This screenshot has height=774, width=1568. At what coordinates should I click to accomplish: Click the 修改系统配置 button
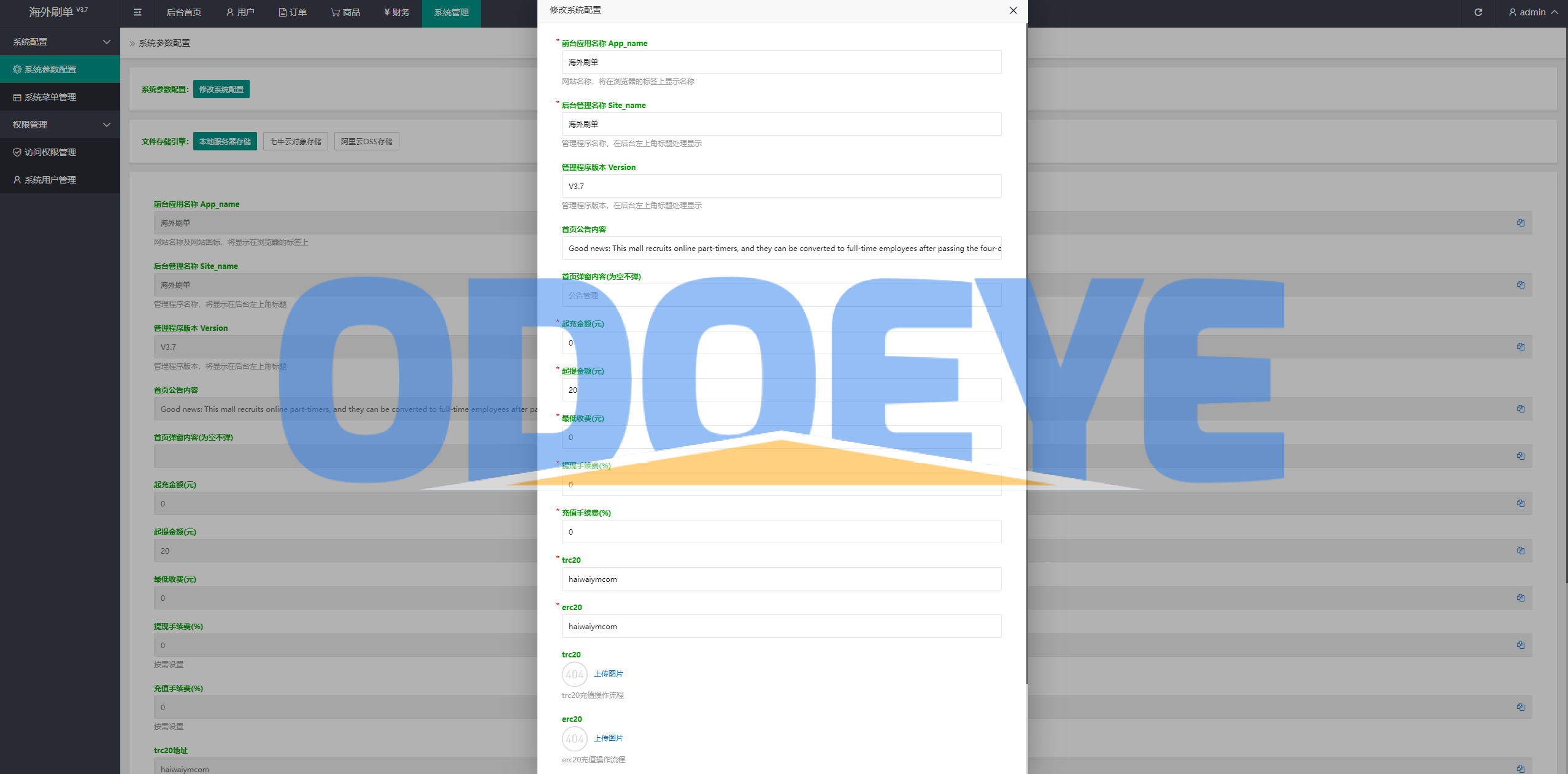221,89
